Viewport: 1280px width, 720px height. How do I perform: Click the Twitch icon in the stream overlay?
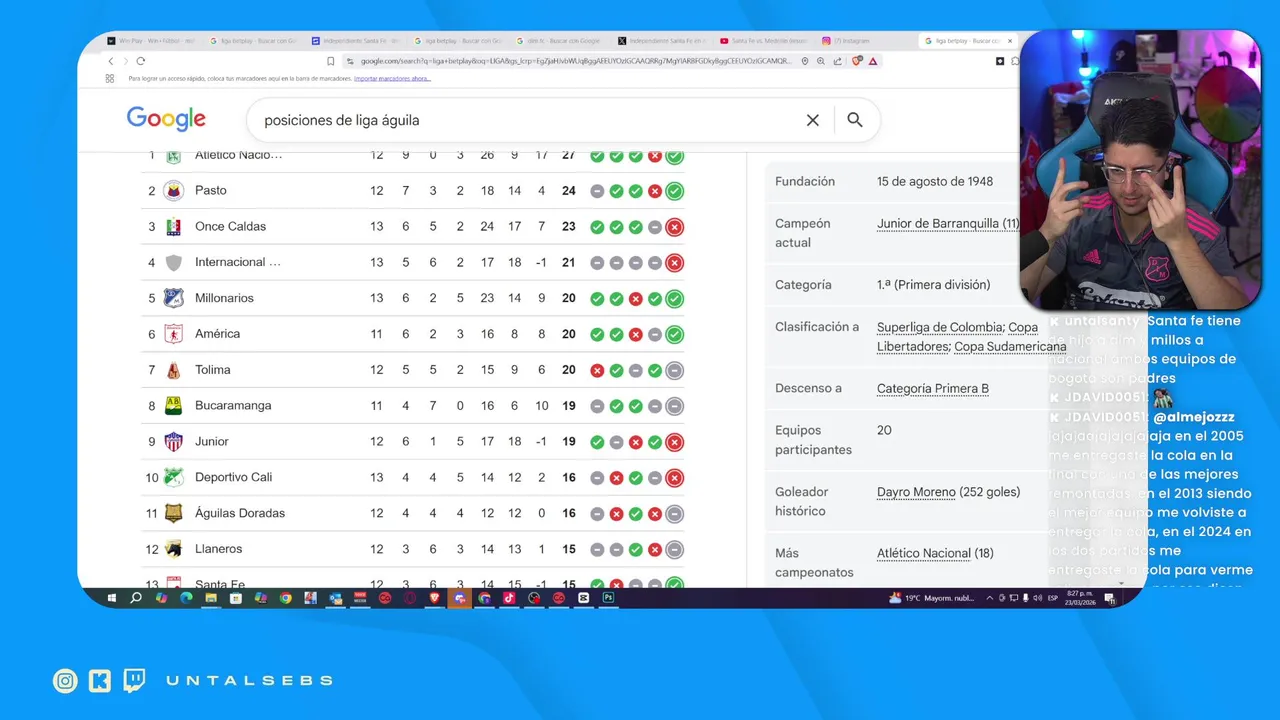pos(134,681)
